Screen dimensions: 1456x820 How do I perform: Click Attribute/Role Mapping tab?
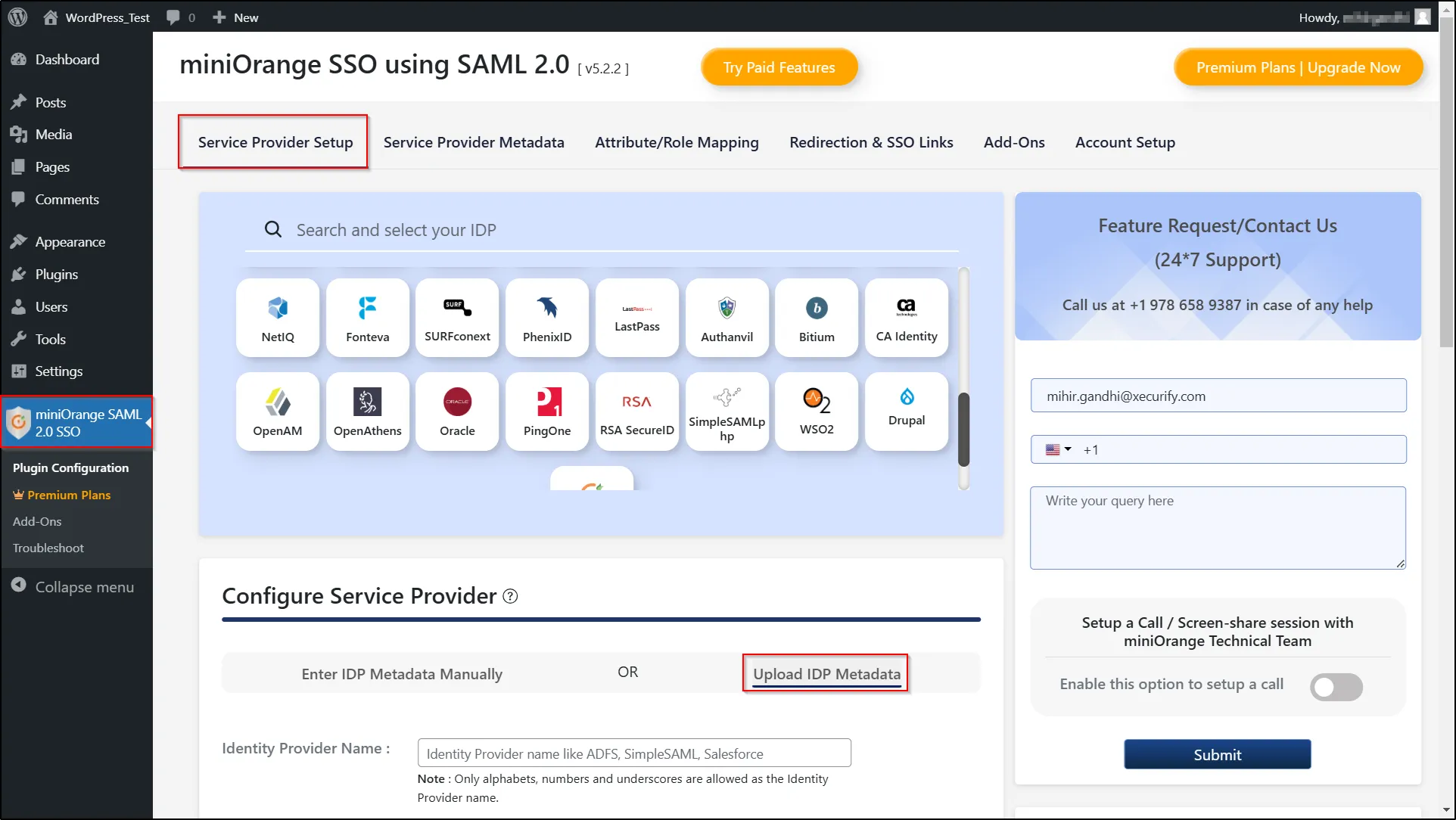click(677, 142)
